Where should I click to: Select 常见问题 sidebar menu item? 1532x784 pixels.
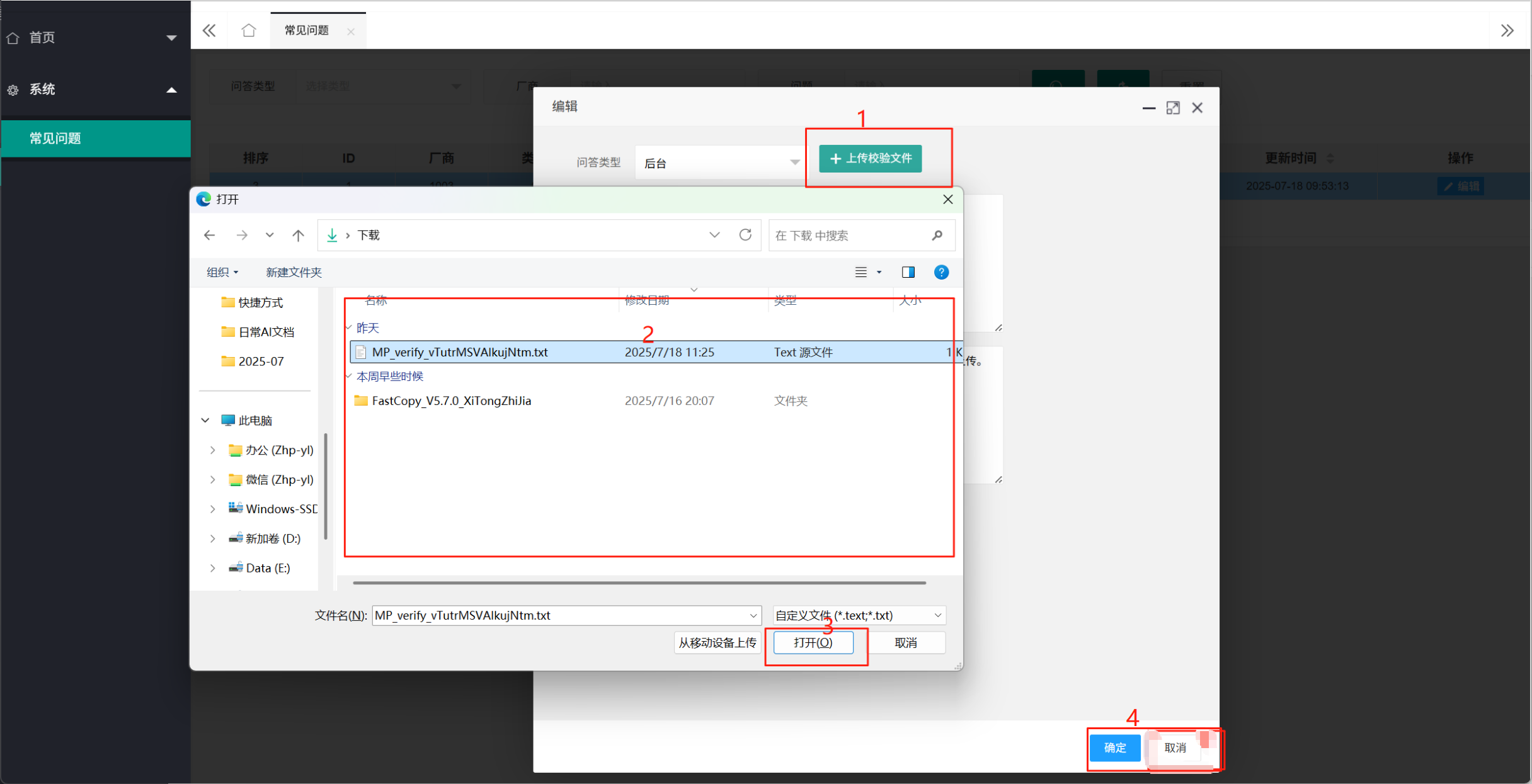[96, 139]
